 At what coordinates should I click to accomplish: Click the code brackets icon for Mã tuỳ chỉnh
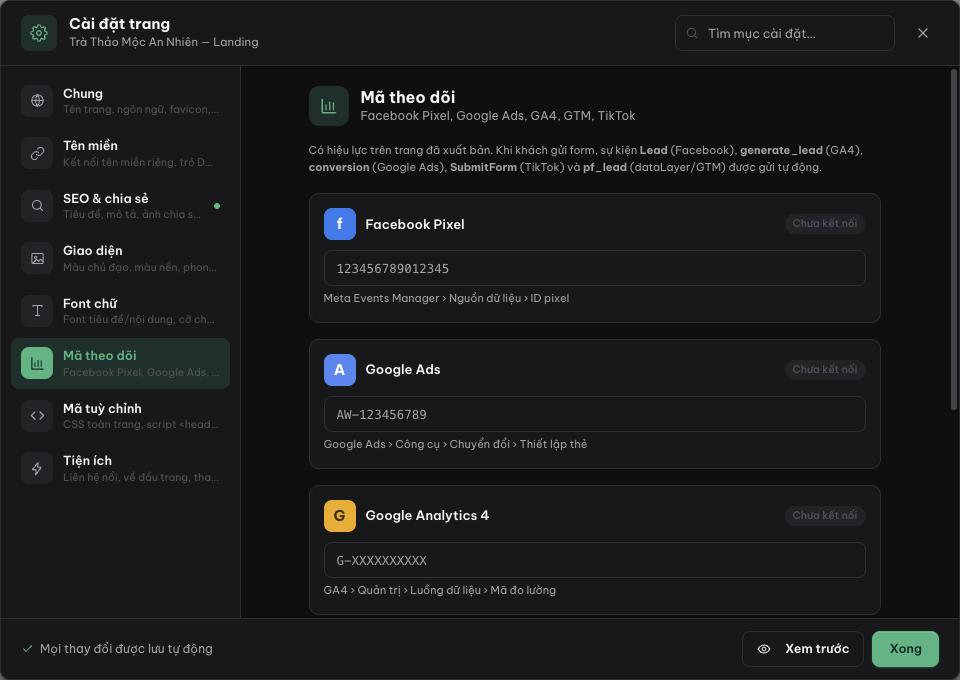(37, 416)
